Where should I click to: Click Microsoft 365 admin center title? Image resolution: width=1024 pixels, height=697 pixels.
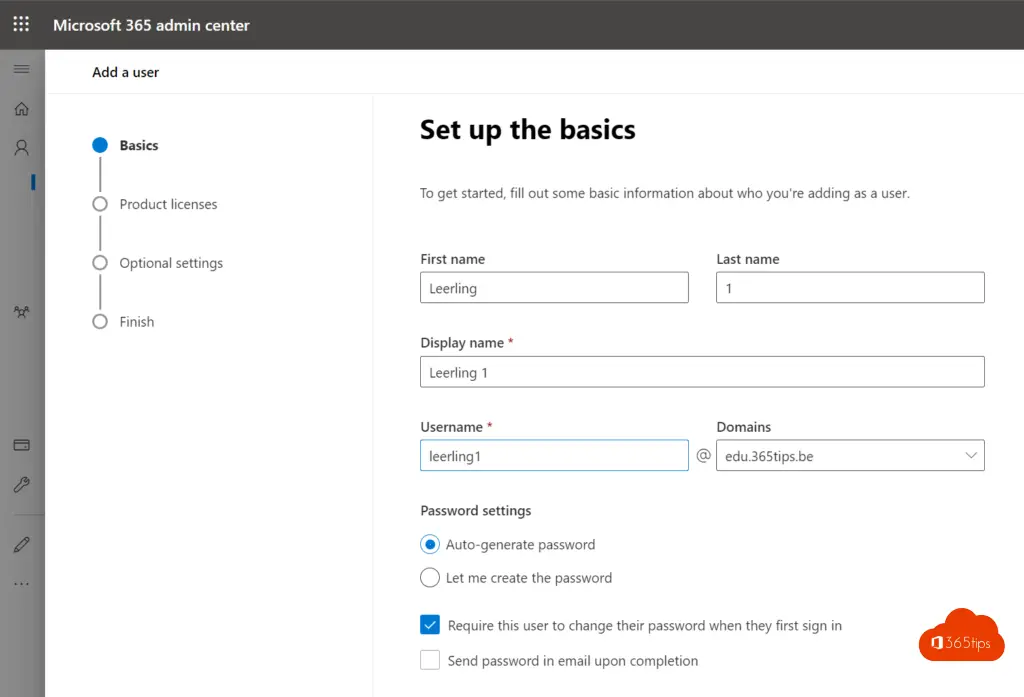point(151,25)
